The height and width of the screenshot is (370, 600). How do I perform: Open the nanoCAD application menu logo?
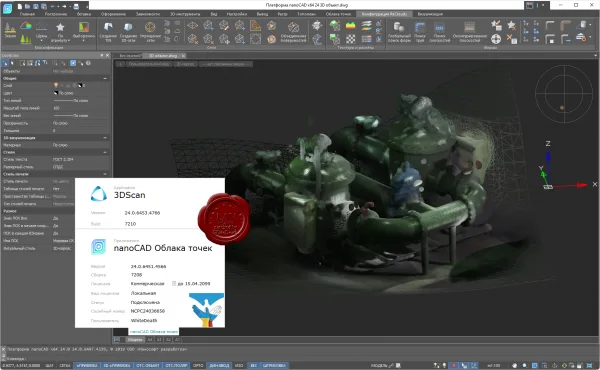tap(7, 9)
